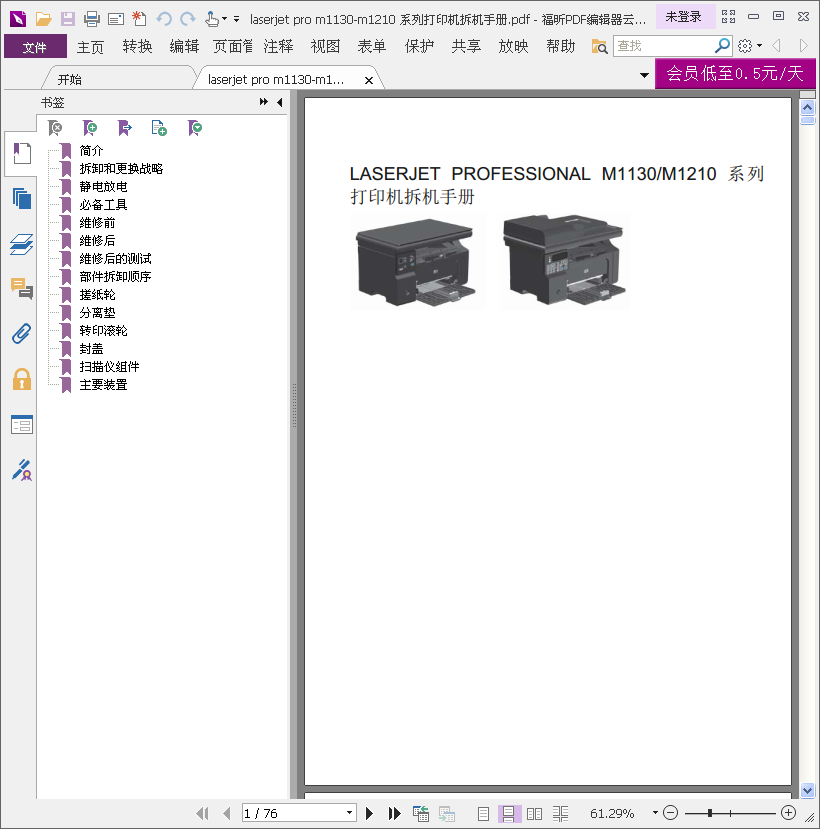Switch to continuous facing view
The image size is (820, 829).
pyautogui.click(x=560, y=814)
